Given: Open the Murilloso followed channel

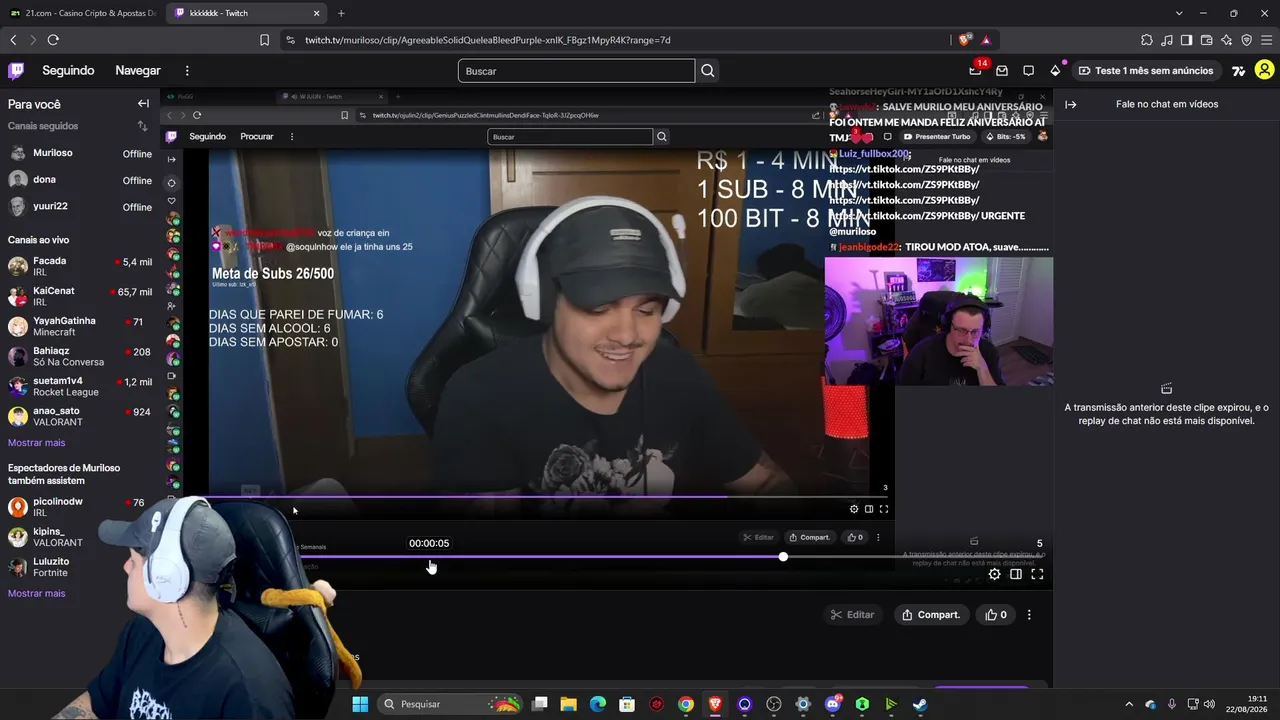Looking at the screenshot, I should pos(80,153).
